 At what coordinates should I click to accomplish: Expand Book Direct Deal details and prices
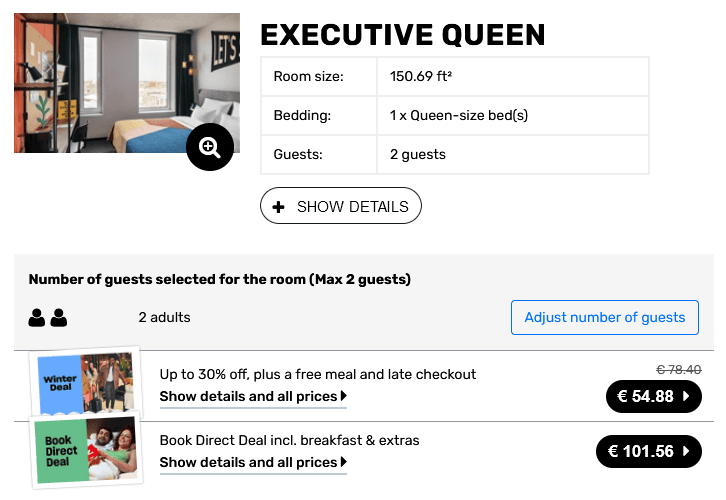point(253,462)
